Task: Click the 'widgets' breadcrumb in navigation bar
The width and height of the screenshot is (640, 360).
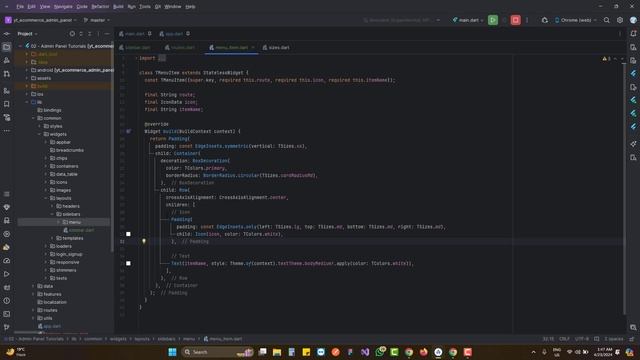Action: tap(118, 339)
